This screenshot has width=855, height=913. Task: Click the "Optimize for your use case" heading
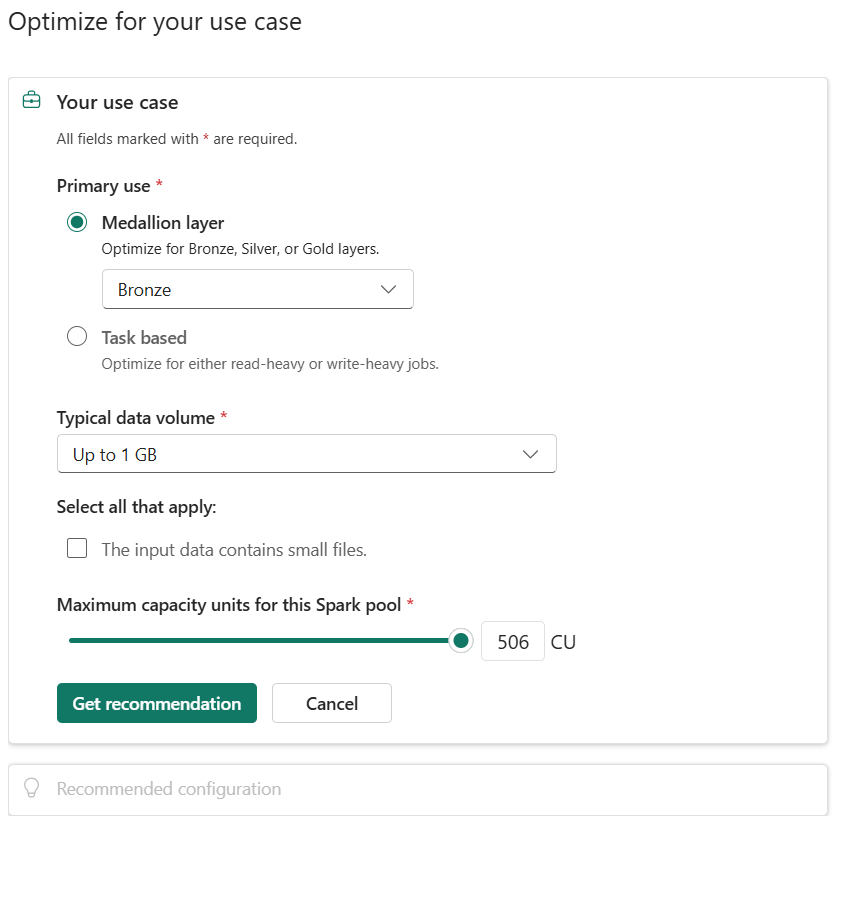point(154,21)
